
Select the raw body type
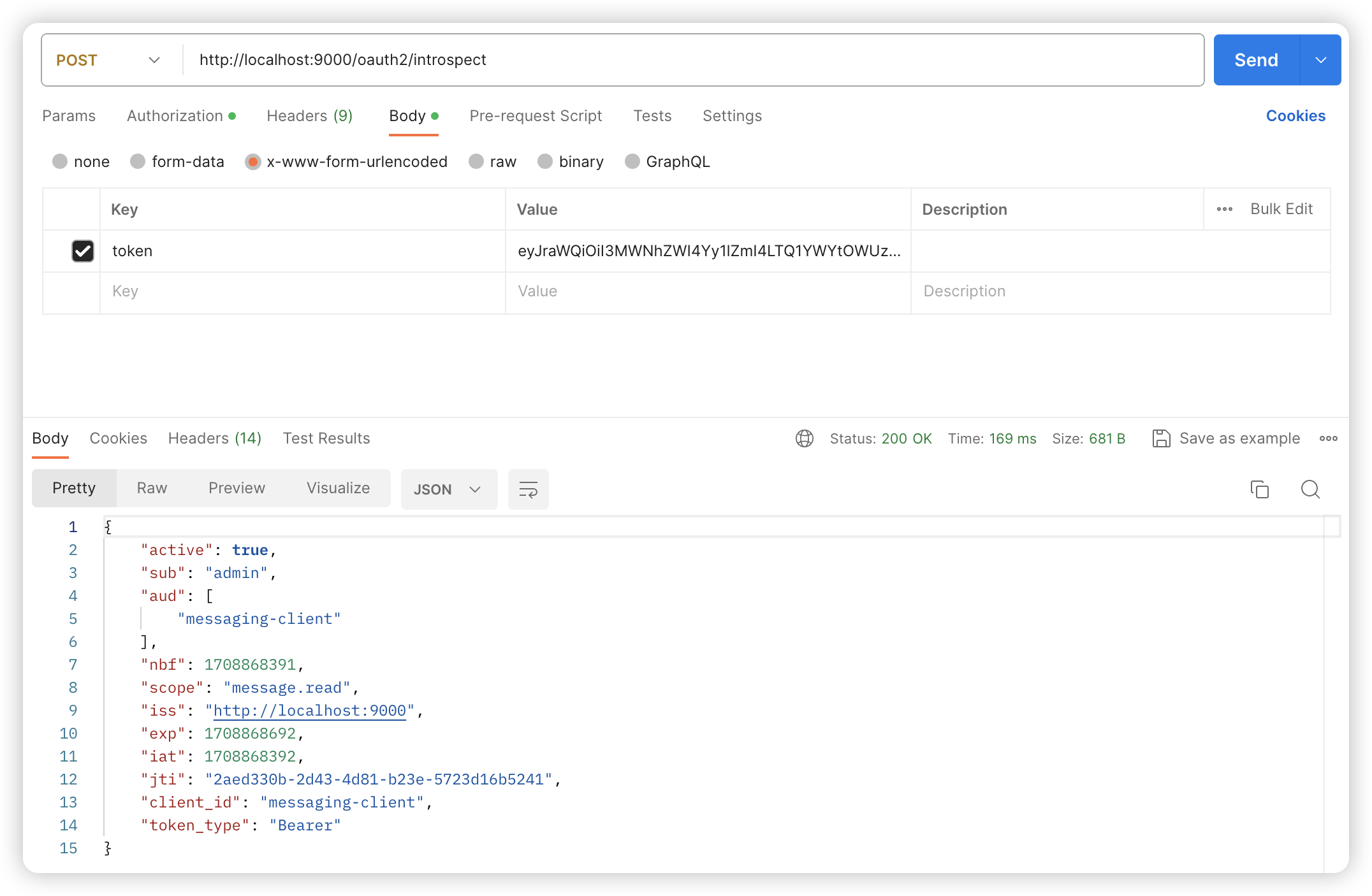tap(476, 162)
